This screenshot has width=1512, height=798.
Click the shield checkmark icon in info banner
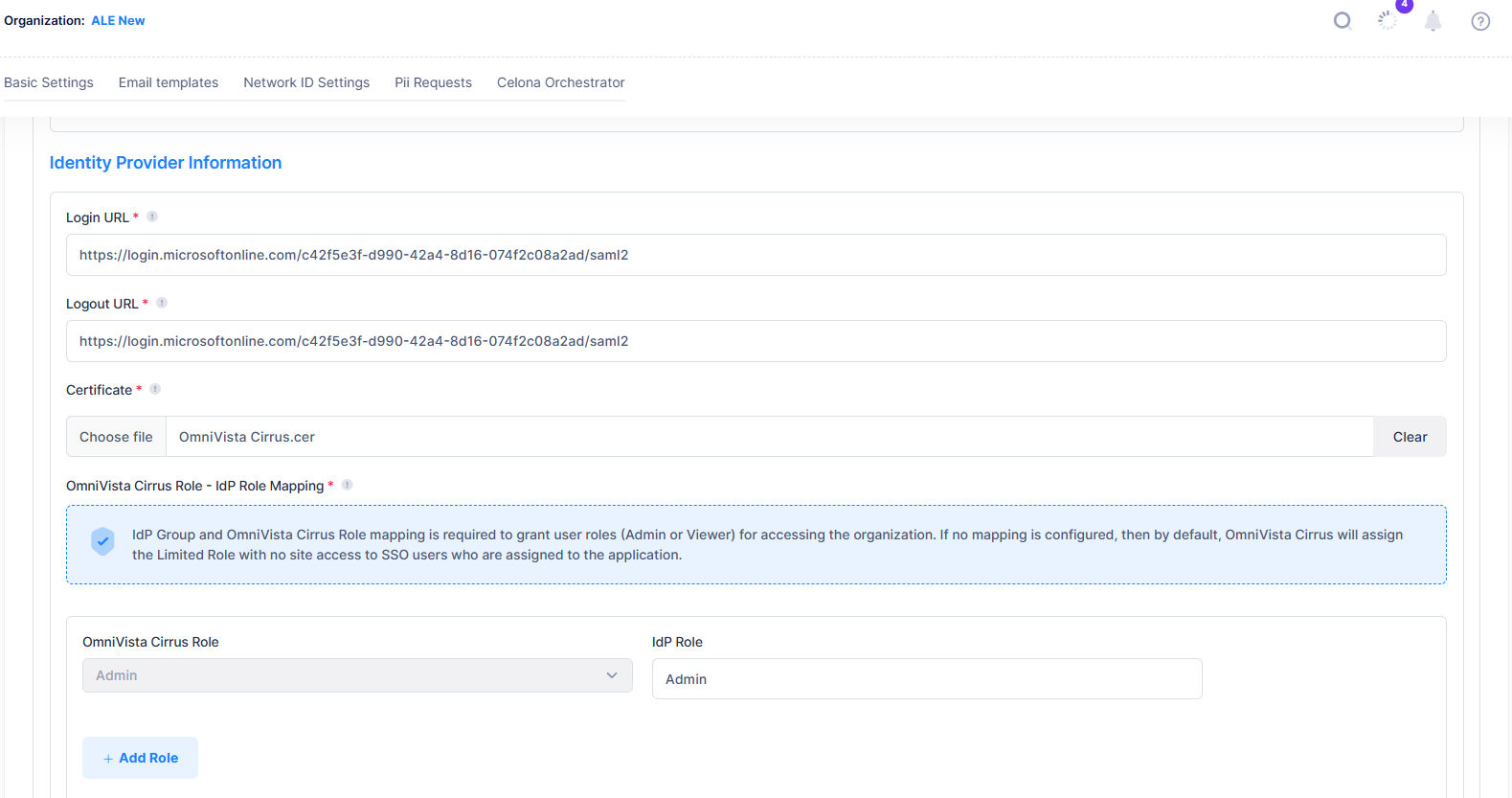pos(102,541)
